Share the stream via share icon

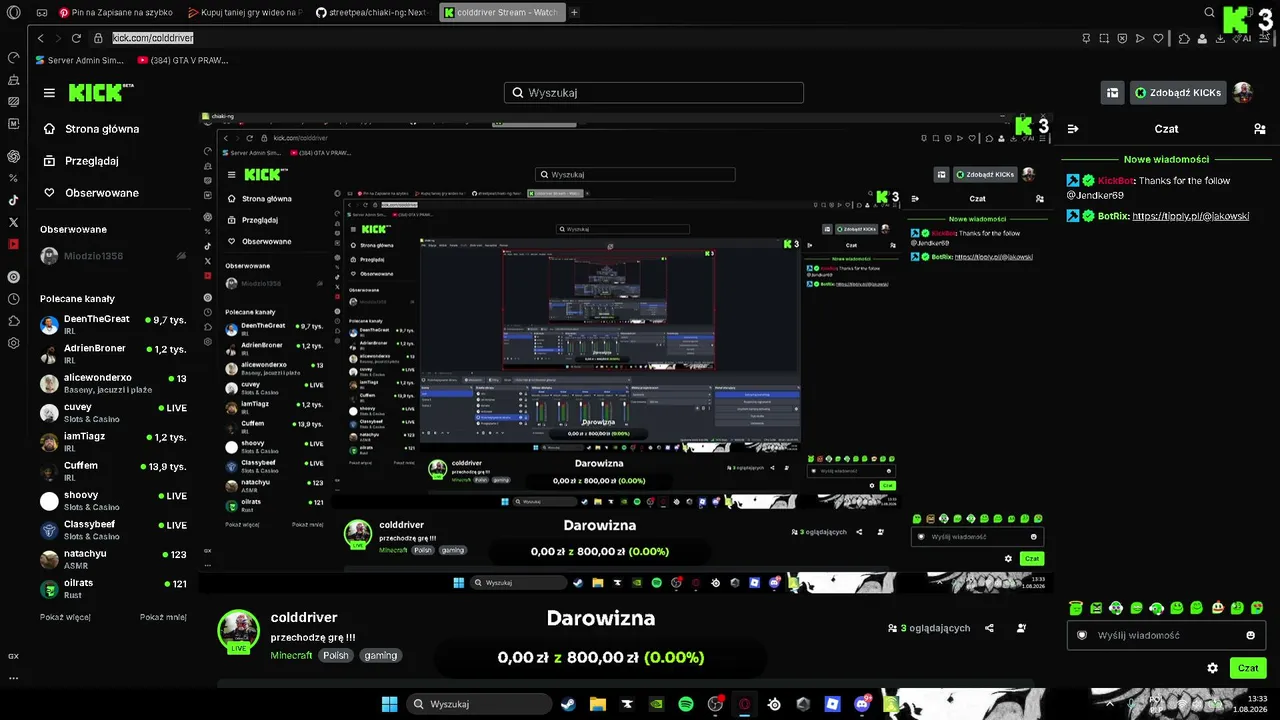(989, 628)
